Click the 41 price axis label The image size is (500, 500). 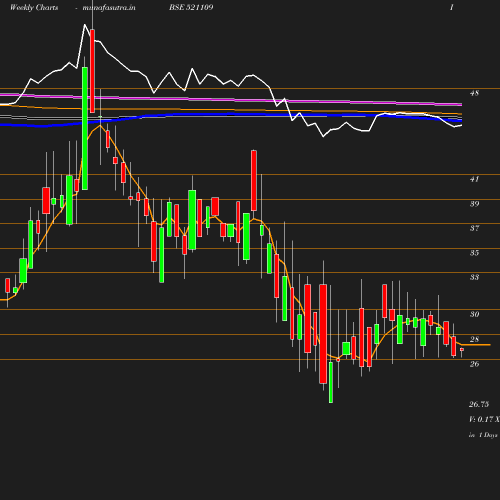(x=474, y=179)
